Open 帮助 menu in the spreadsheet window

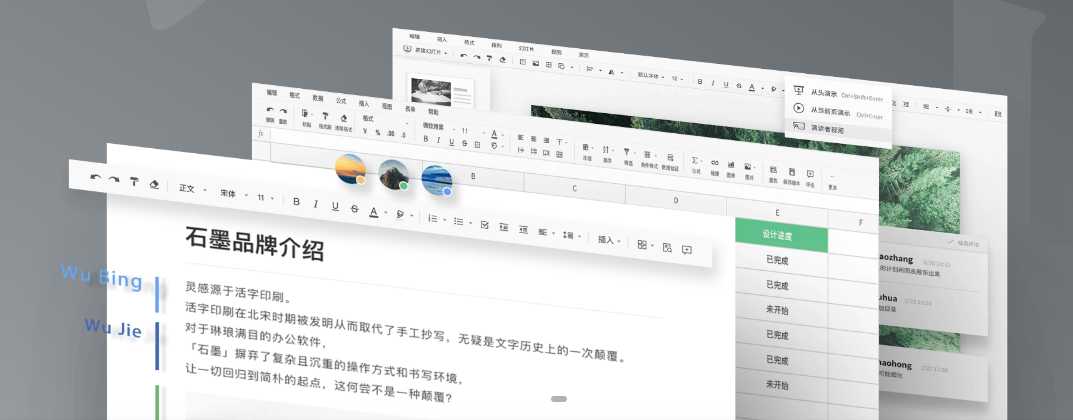[434, 111]
